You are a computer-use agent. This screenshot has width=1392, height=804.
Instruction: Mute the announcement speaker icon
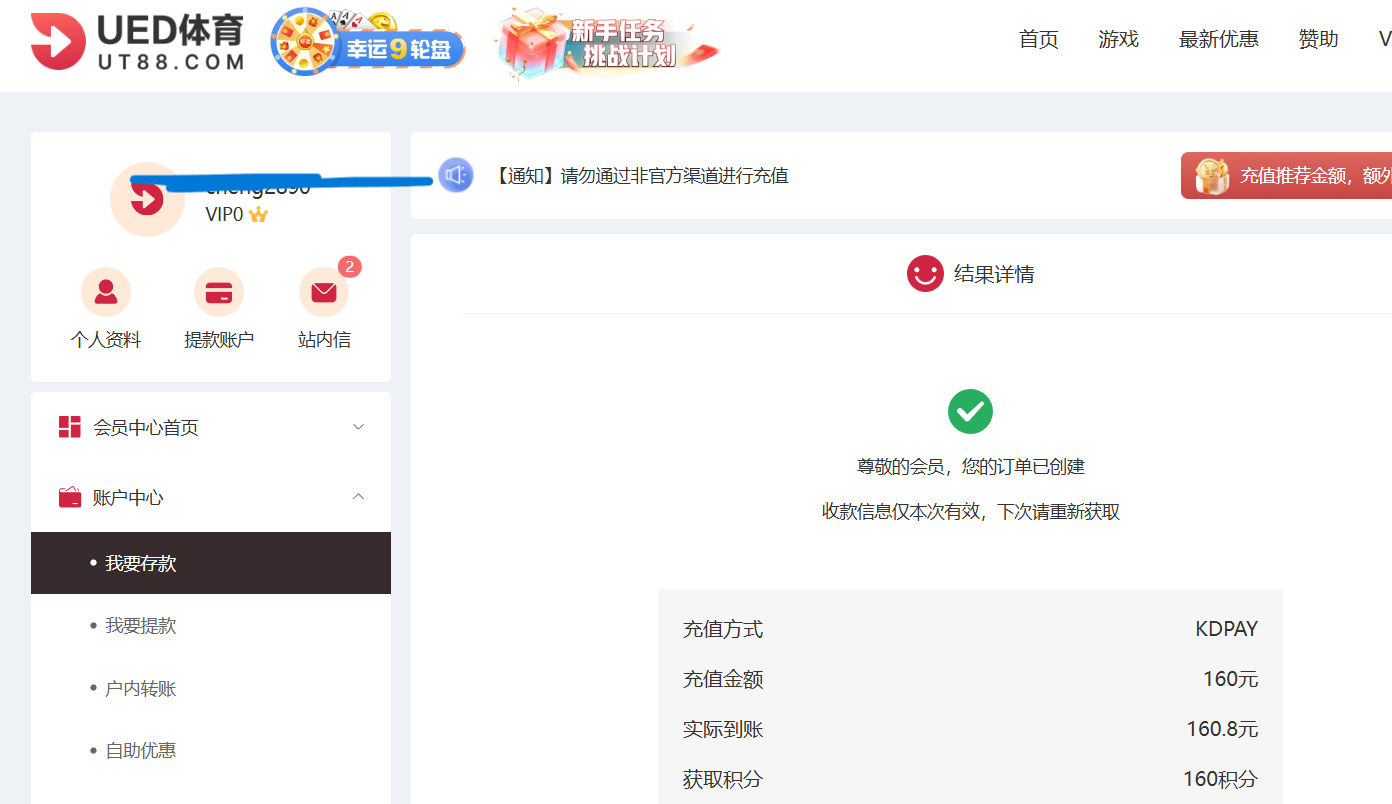456,174
